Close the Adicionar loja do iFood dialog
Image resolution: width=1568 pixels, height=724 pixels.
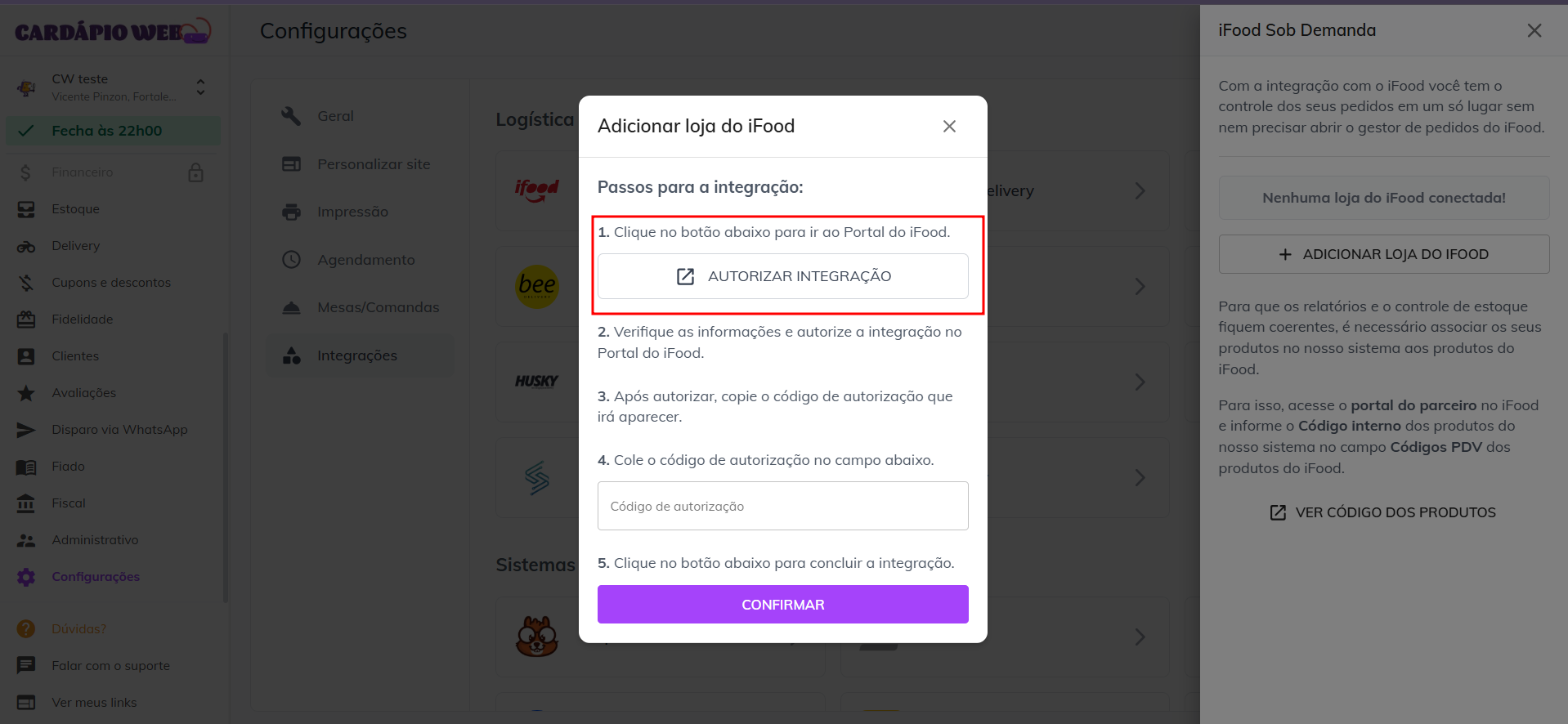coord(949,126)
